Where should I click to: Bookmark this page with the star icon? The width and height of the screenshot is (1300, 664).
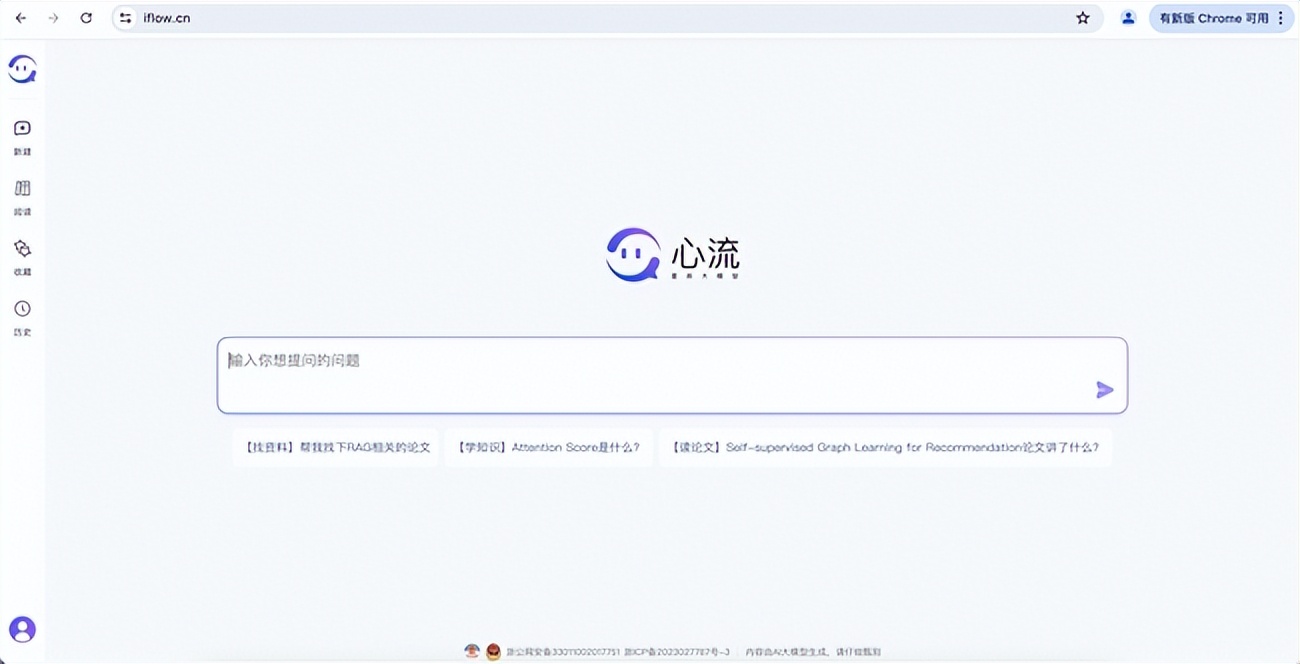[1083, 18]
